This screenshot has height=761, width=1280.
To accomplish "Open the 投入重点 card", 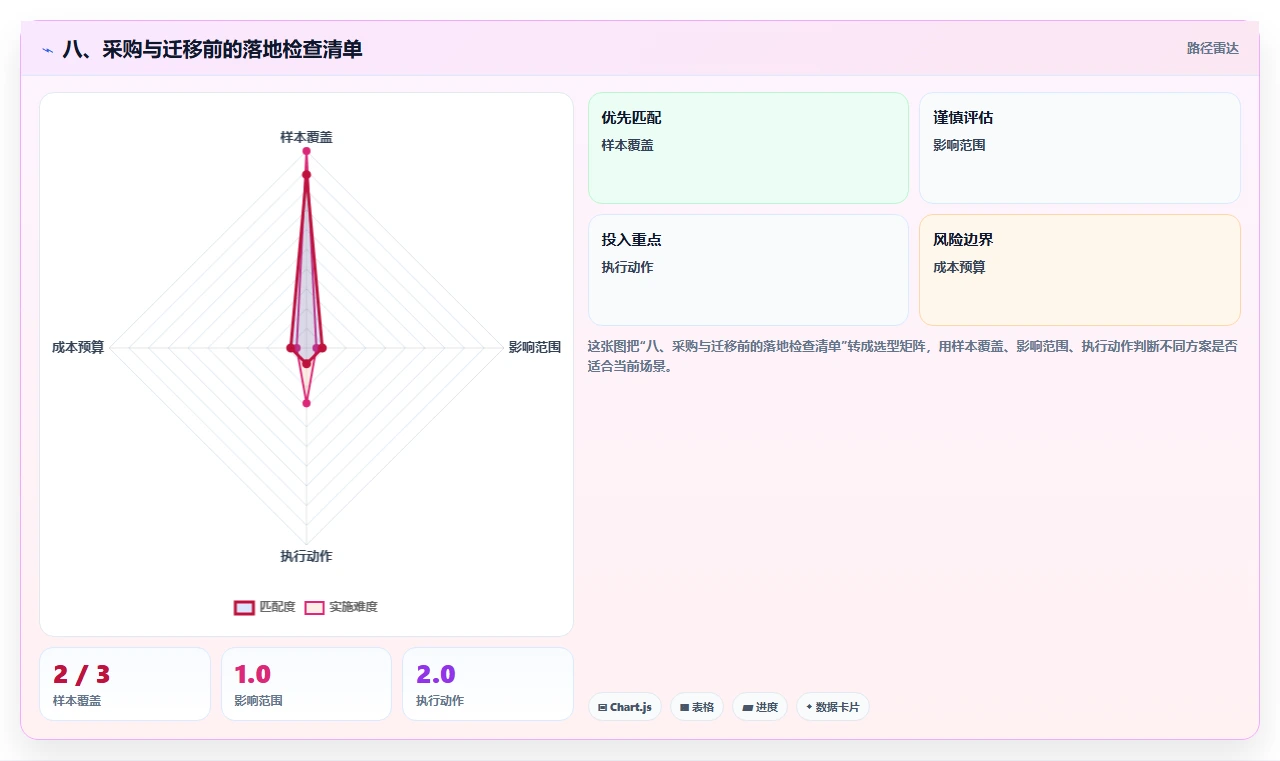I will click(748, 270).
